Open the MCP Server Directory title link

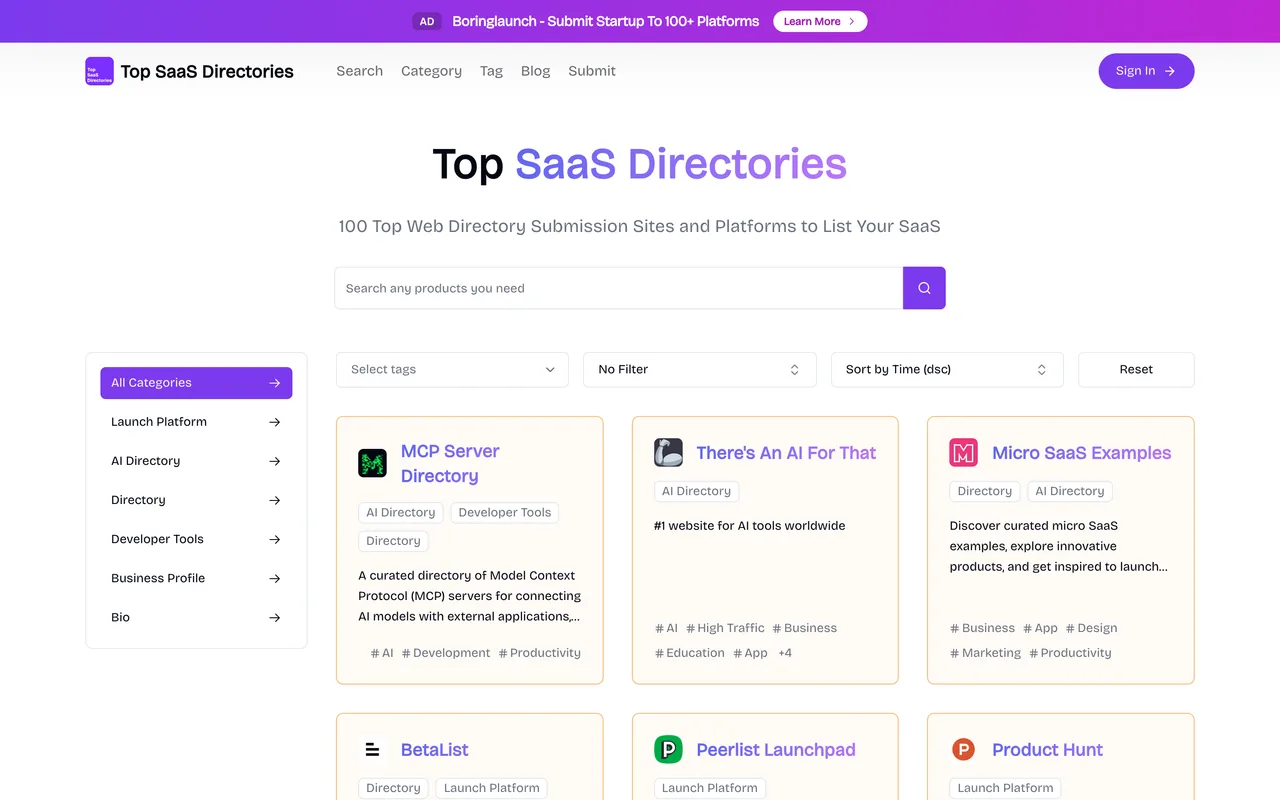coord(450,463)
